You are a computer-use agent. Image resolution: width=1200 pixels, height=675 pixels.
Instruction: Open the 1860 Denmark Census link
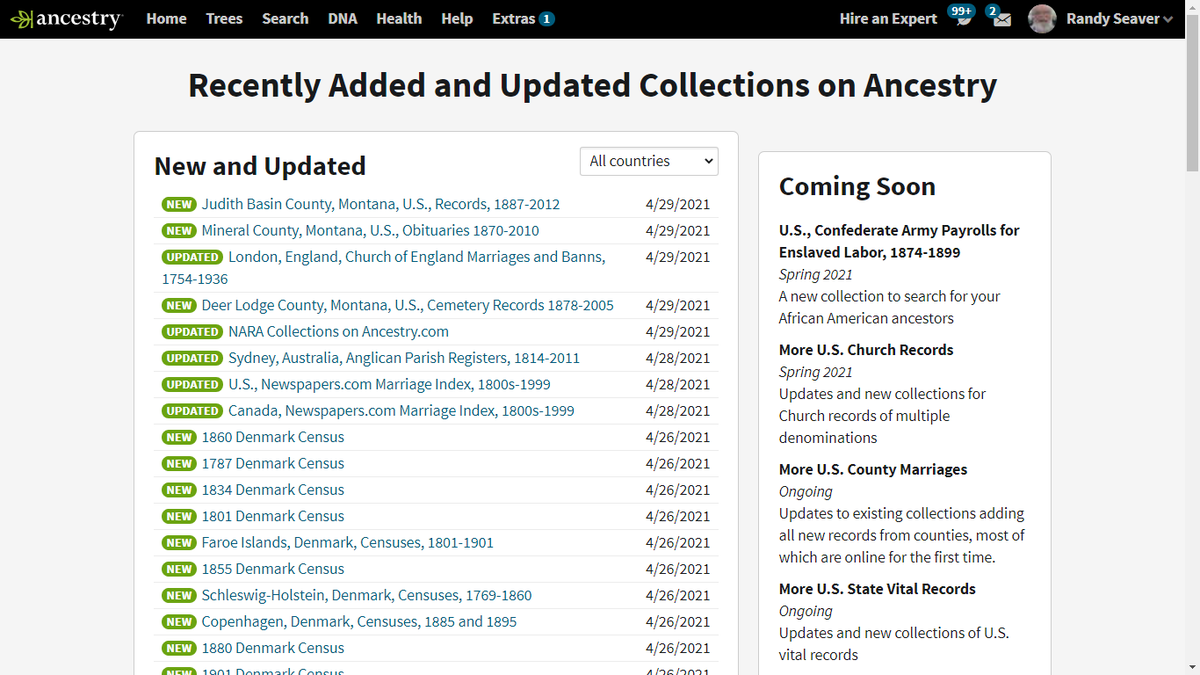pyautogui.click(x=273, y=437)
